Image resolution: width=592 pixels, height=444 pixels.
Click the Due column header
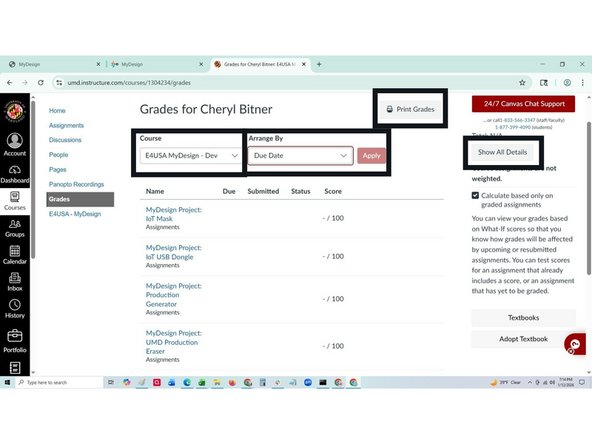(229, 191)
